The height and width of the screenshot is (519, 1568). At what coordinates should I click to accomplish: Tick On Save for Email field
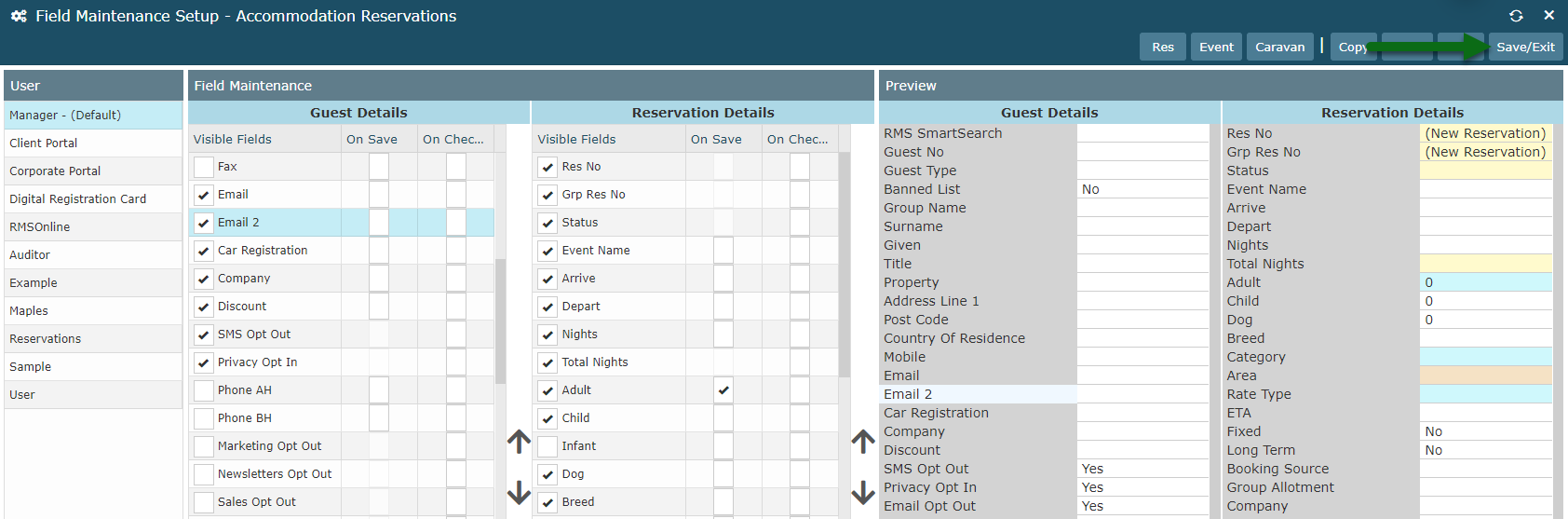point(379,195)
